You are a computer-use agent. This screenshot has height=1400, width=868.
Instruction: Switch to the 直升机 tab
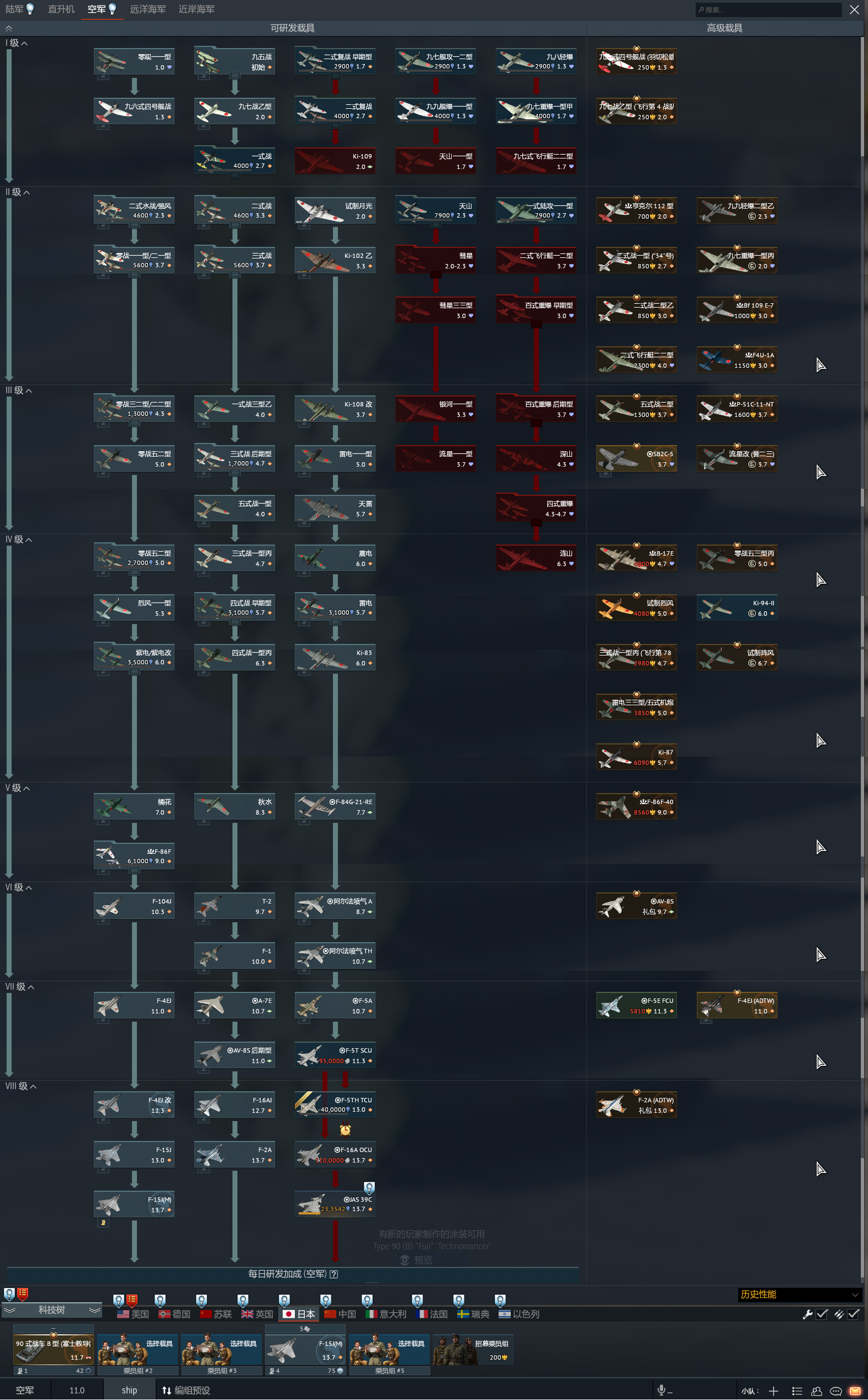[61, 9]
